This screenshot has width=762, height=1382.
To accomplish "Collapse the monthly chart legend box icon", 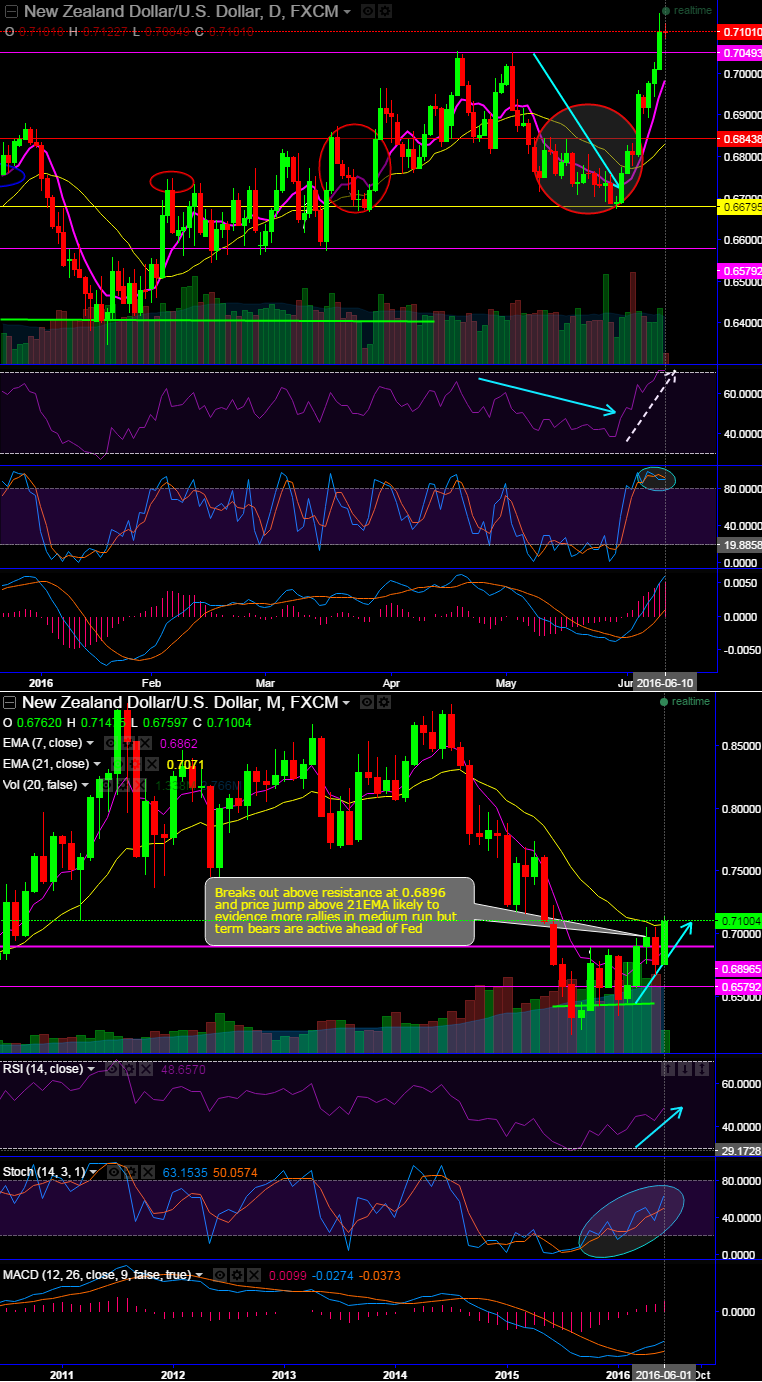I will [11, 702].
